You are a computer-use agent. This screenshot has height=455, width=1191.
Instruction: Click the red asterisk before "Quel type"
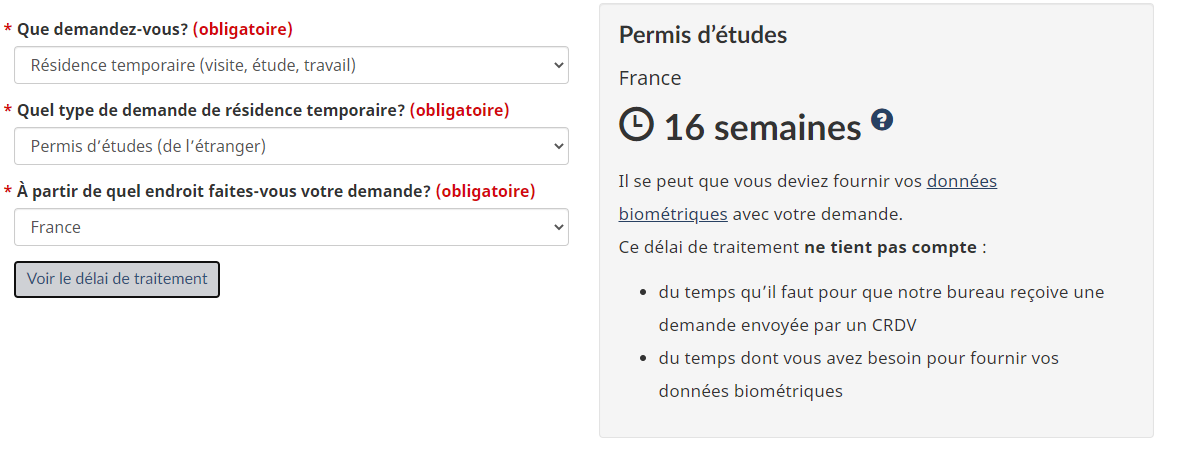click(8, 111)
